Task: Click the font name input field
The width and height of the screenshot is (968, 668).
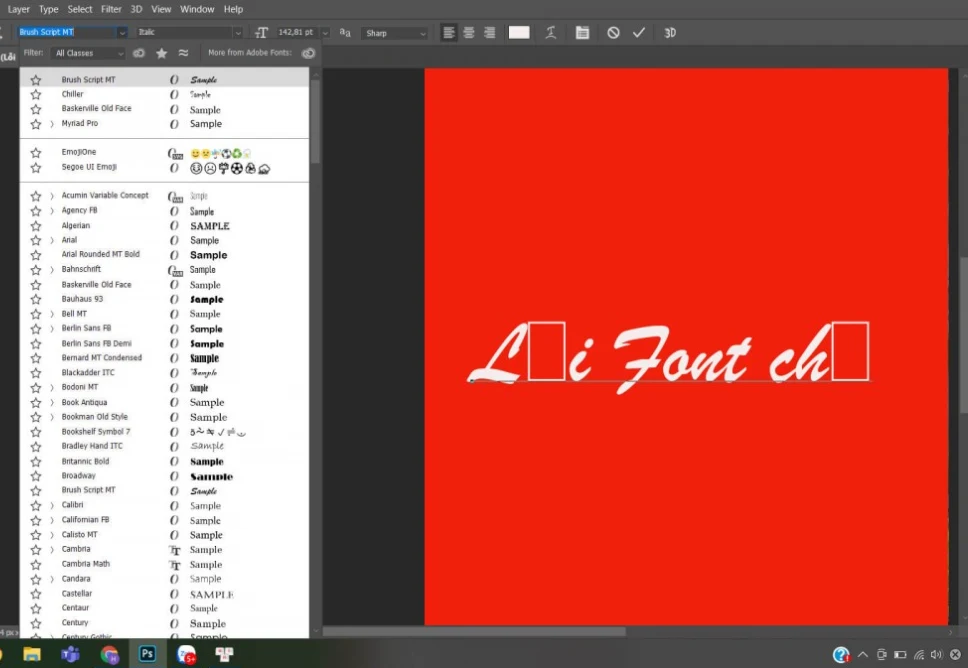Action: [x=67, y=32]
